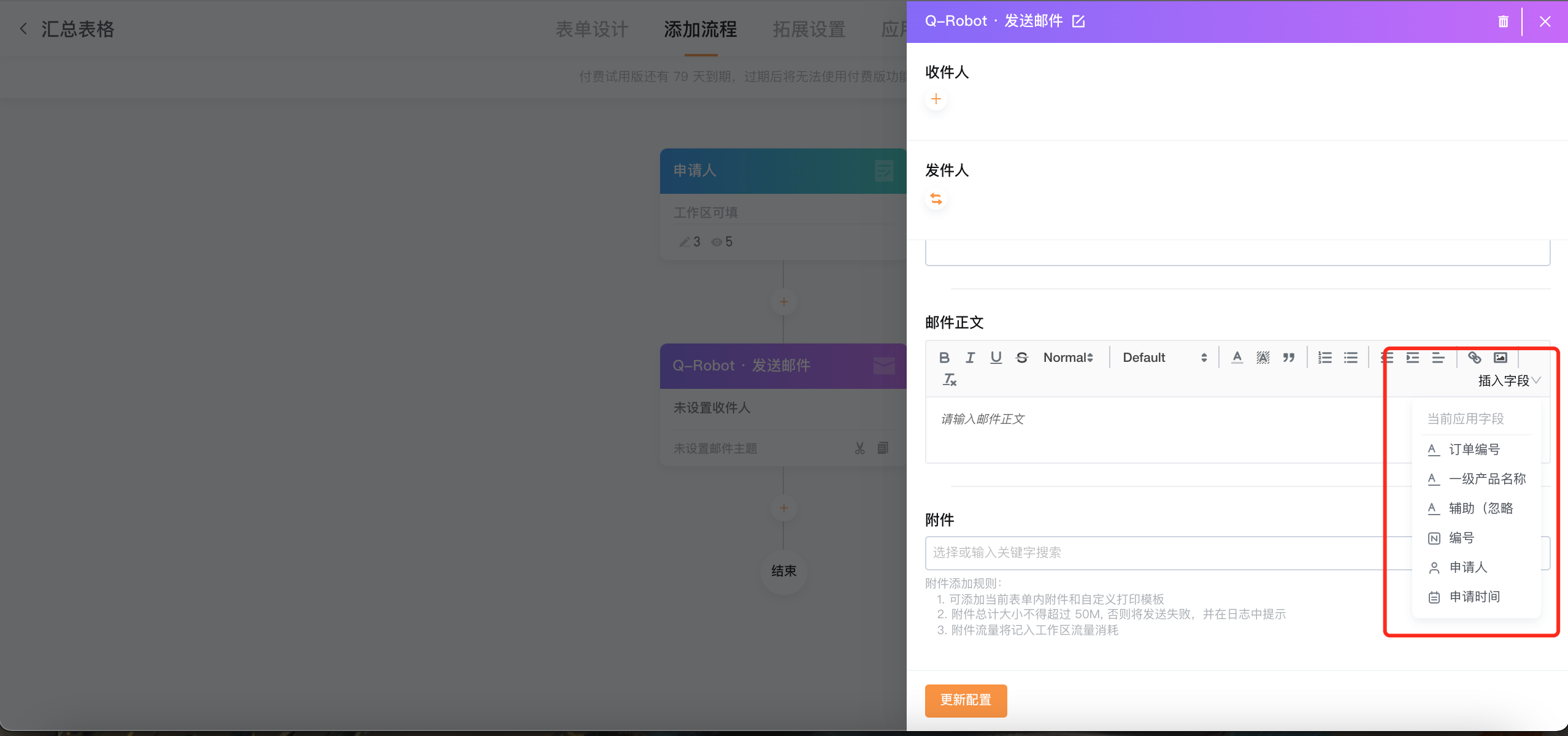The width and height of the screenshot is (1568, 736).
Task: Insert a hyperlink in email body
Action: pos(1475,358)
